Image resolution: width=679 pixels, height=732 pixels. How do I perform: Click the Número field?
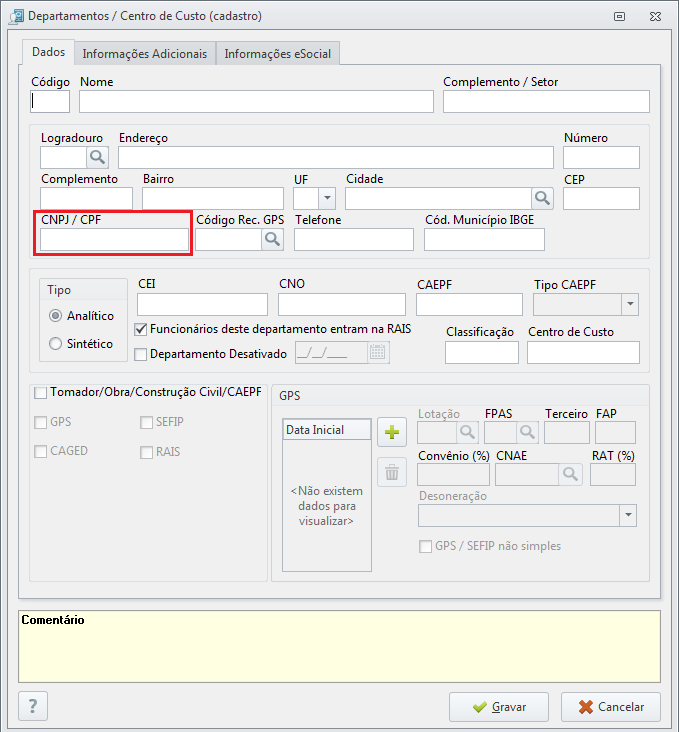tap(601, 157)
